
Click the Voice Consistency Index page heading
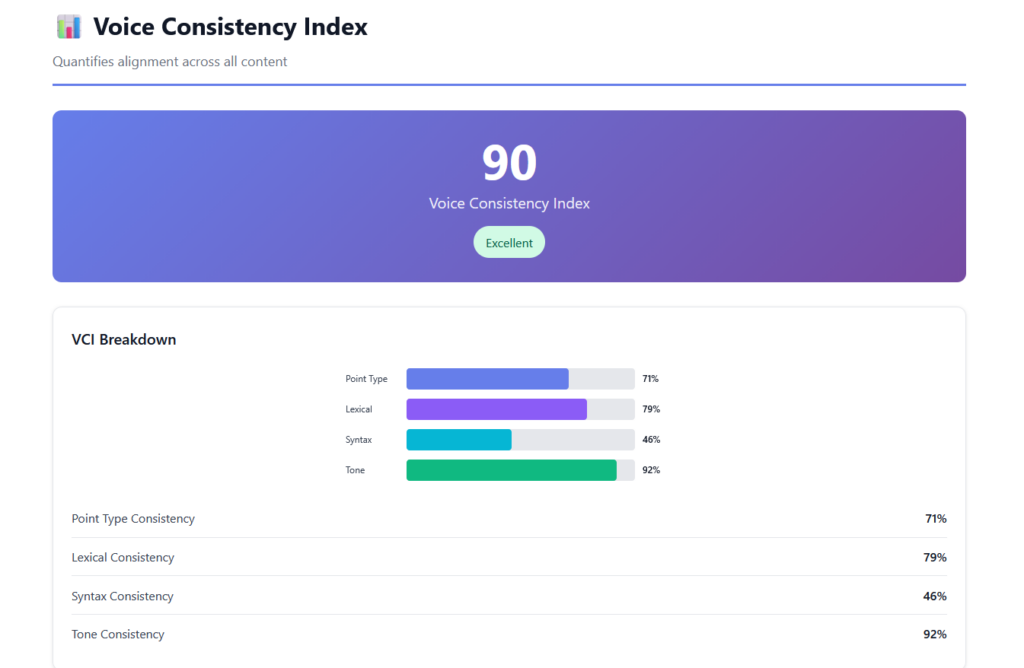tap(230, 27)
